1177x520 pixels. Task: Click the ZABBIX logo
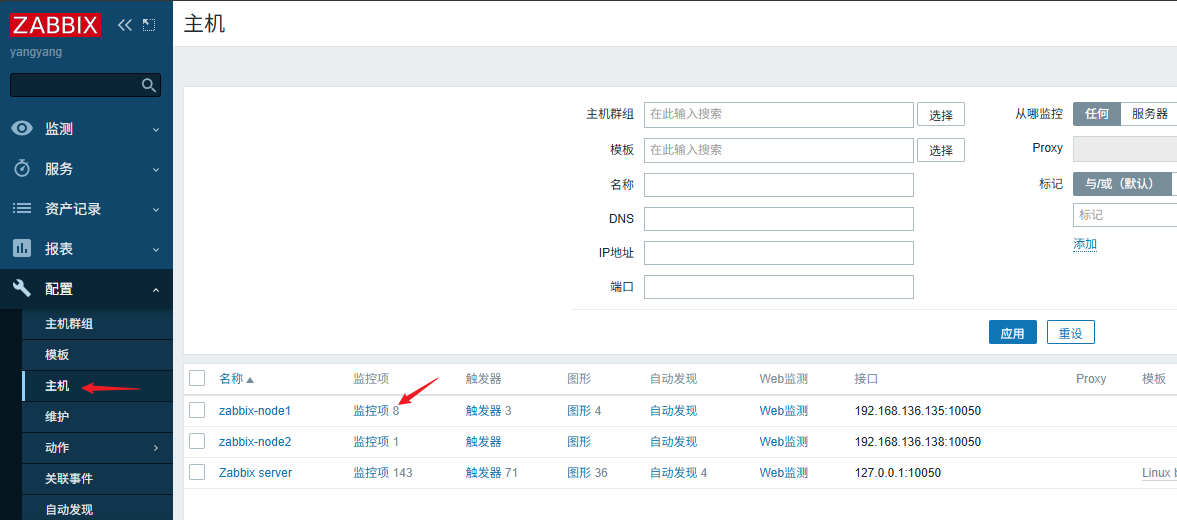click(55, 25)
